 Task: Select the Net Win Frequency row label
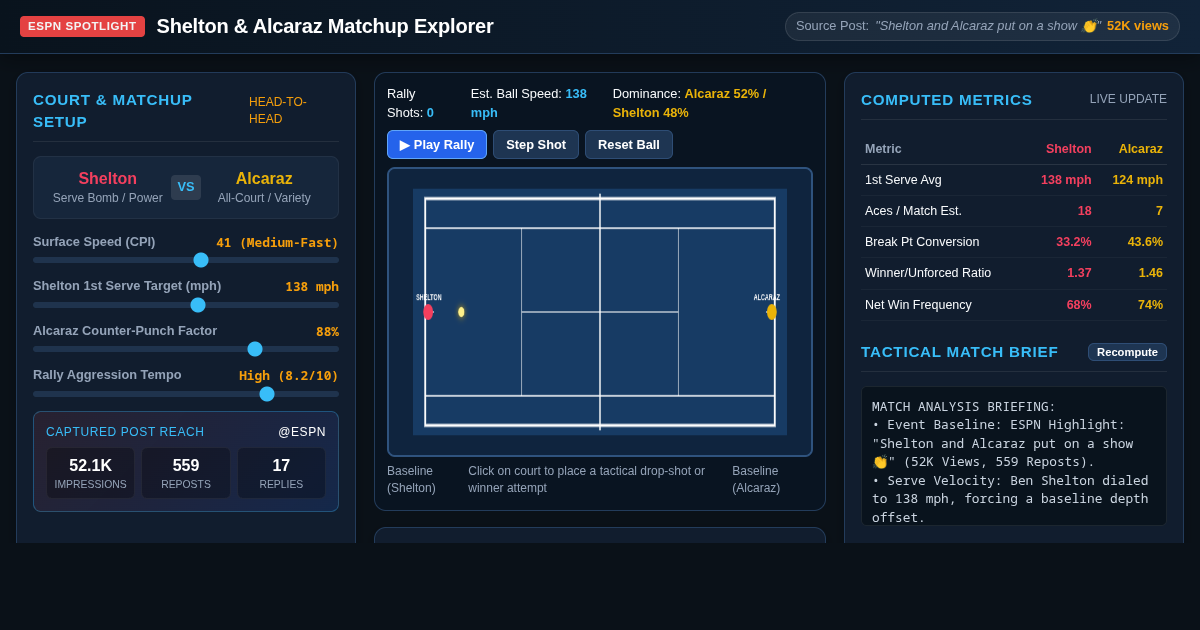(918, 305)
